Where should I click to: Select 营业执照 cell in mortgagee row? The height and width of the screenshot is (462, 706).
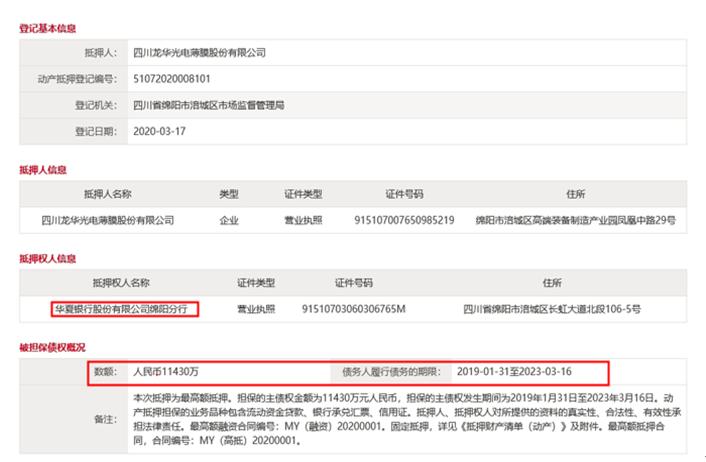256,309
